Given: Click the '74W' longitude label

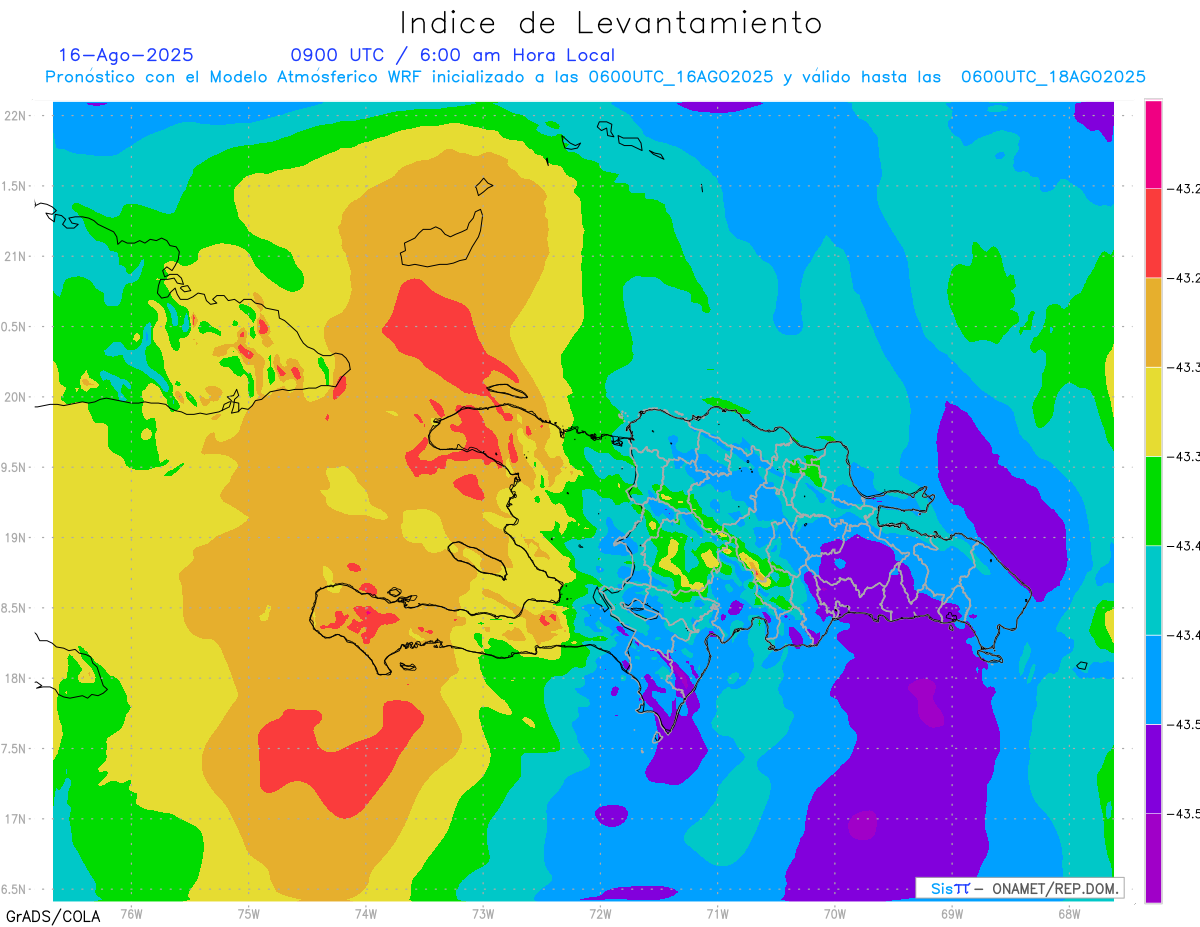Looking at the screenshot, I should pos(365,913).
